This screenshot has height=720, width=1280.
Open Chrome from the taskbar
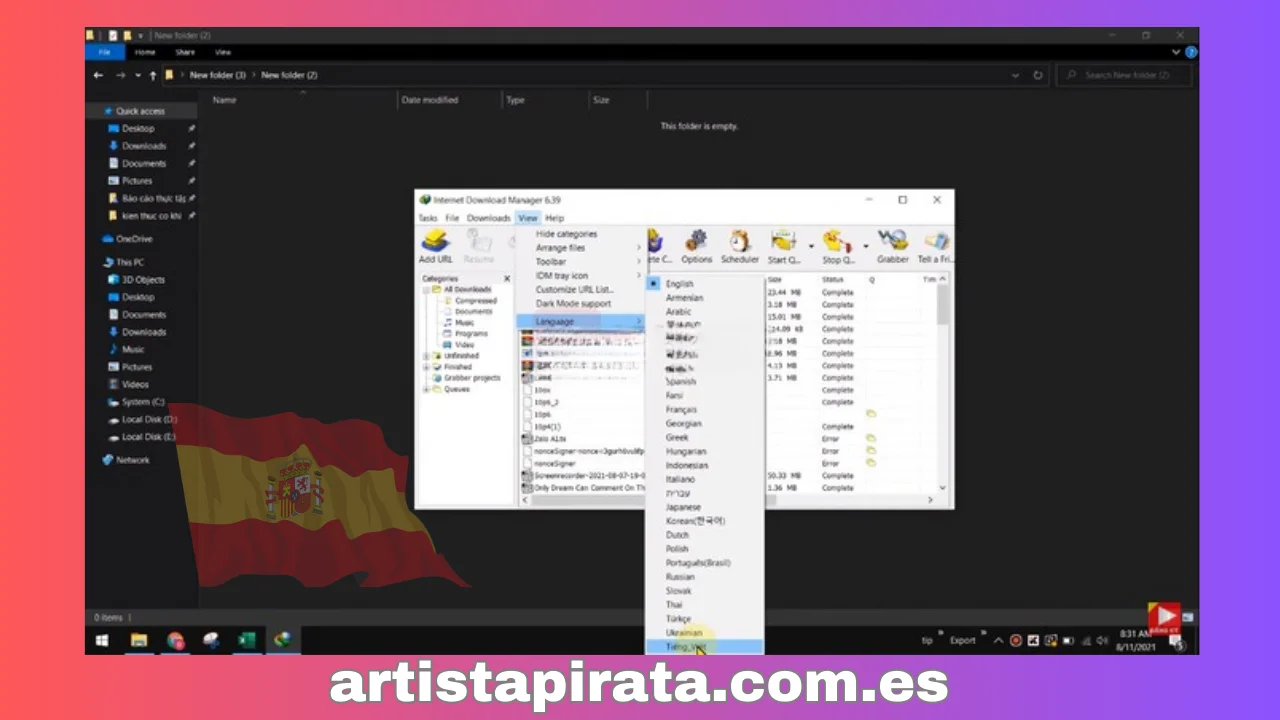[176, 640]
